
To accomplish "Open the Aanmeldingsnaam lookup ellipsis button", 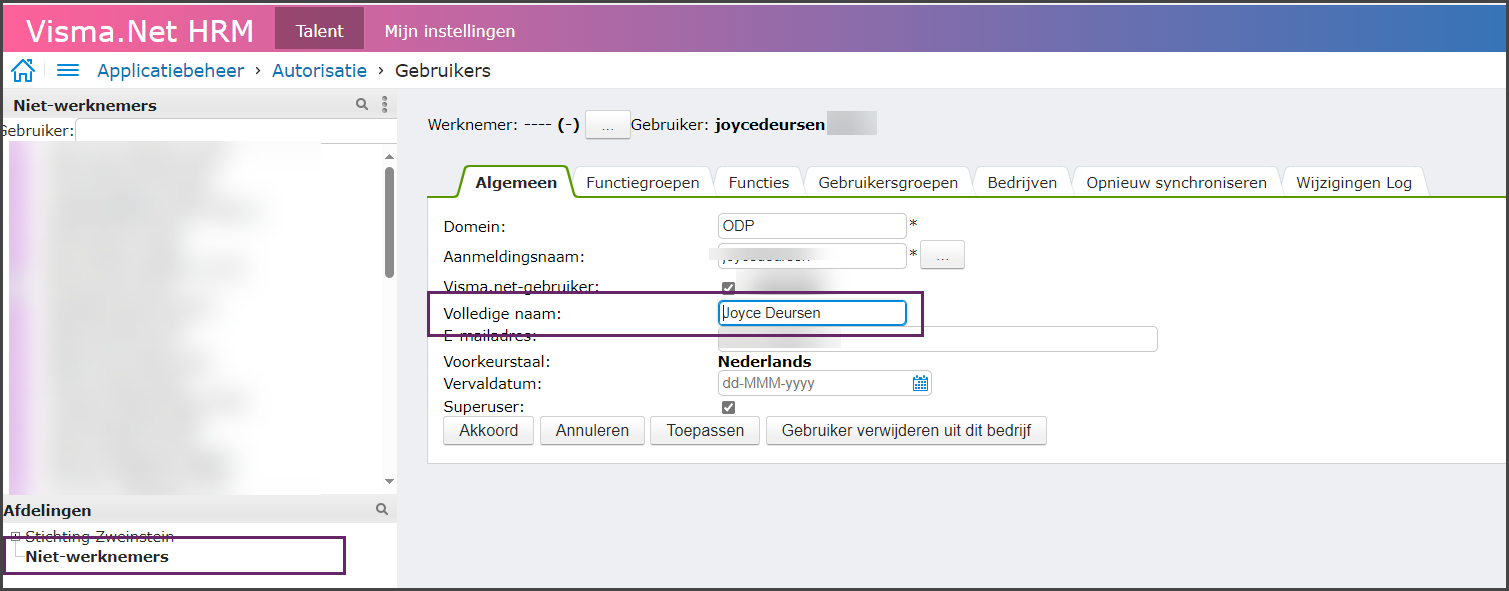I will pyautogui.click(x=942, y=255).
